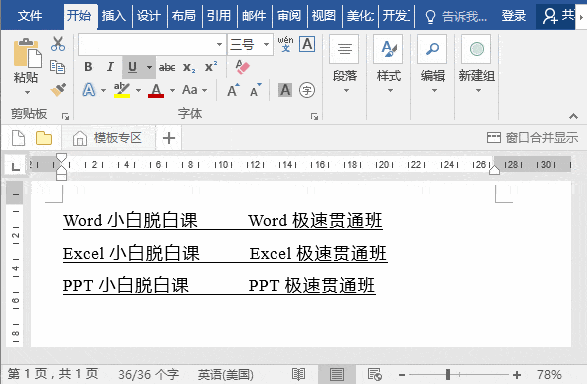Open underline style dropdown arrow
Viewport: 587px width, 384px height.
coord(149,67)
